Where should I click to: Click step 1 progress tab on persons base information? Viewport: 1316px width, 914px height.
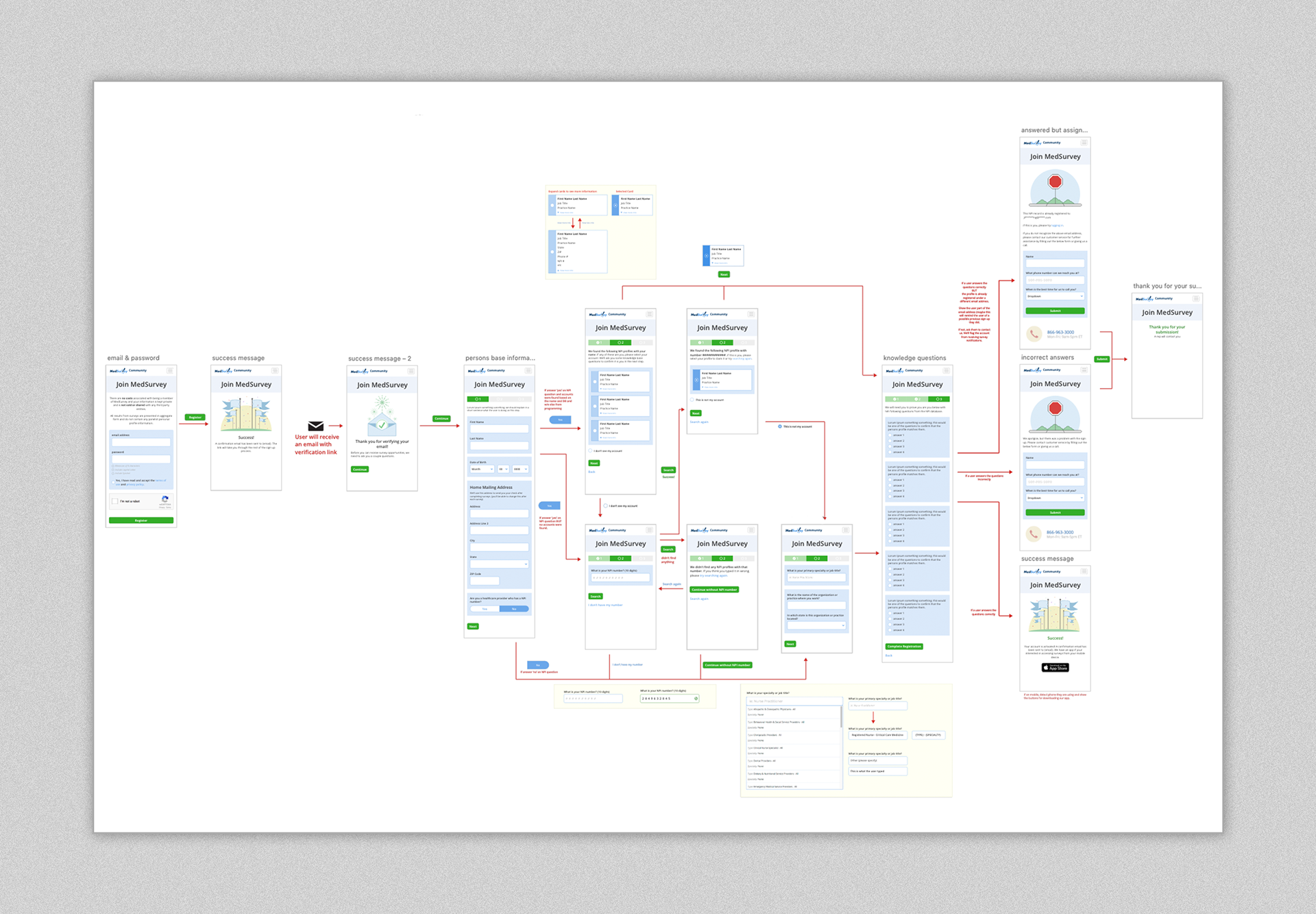(478, 399)
